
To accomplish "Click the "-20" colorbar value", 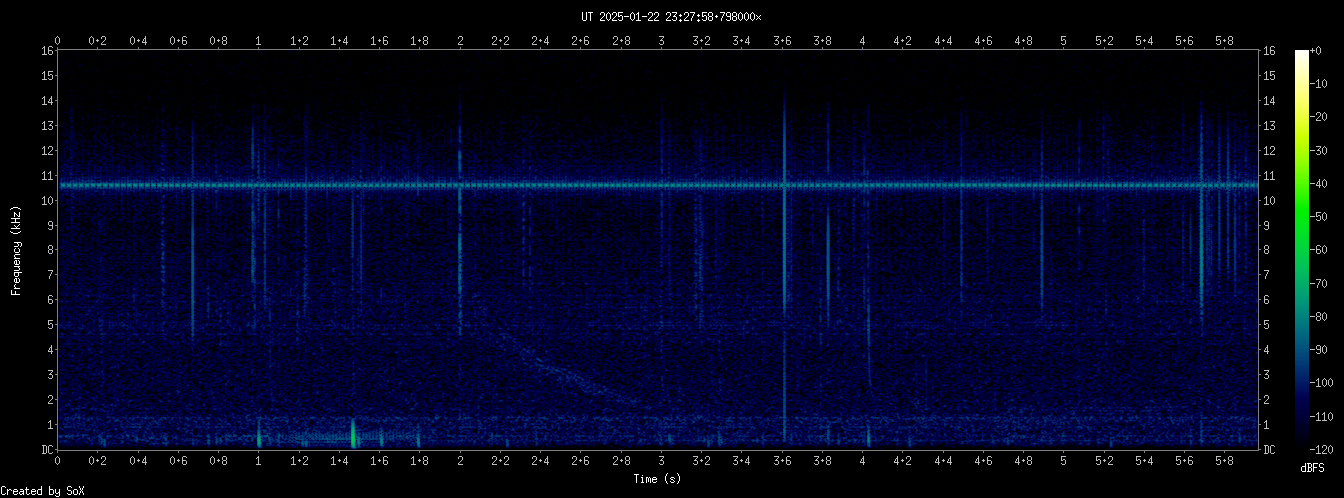I will pos(1319,117).
